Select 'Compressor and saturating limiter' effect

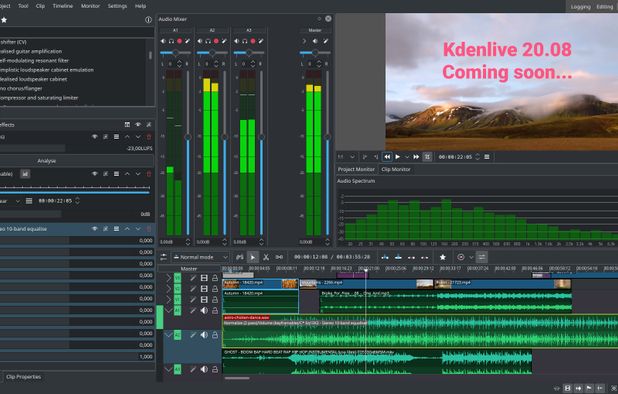[39, 97]
